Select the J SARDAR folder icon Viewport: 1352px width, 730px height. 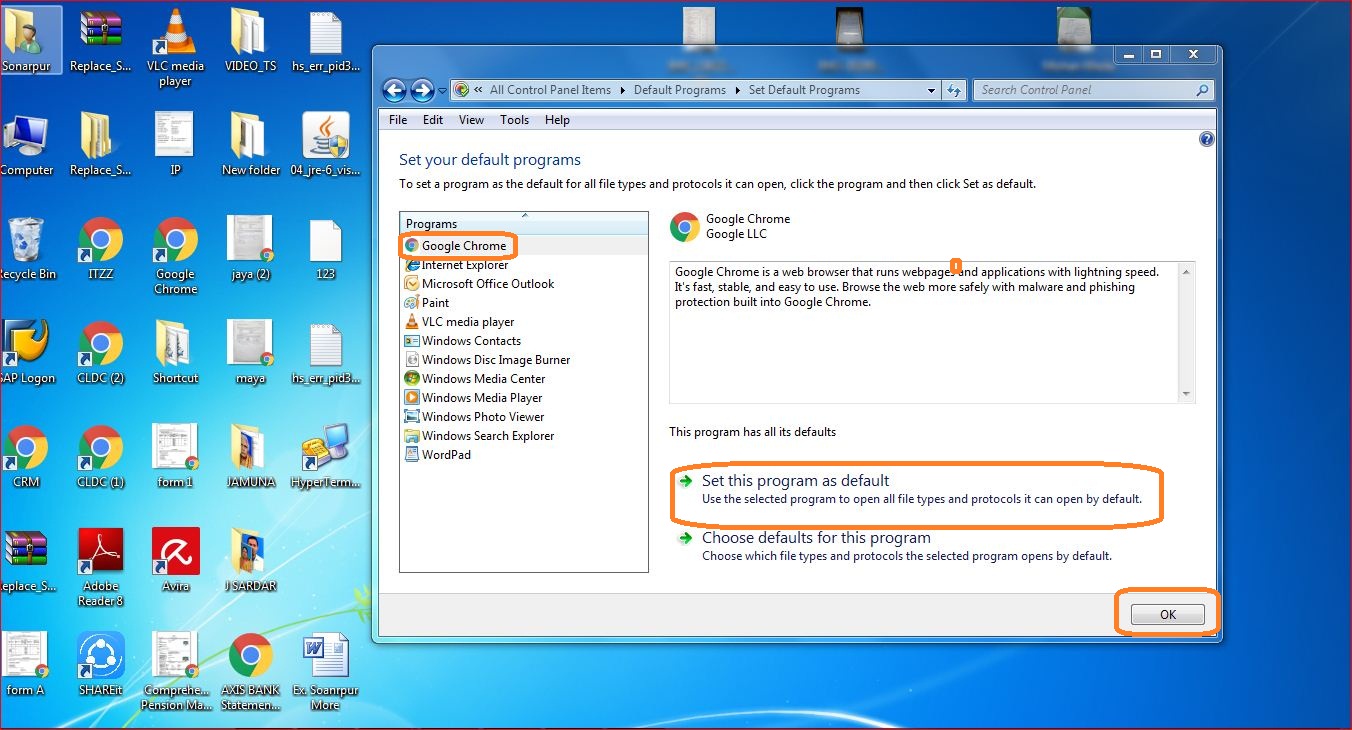[x=250, y=560]
